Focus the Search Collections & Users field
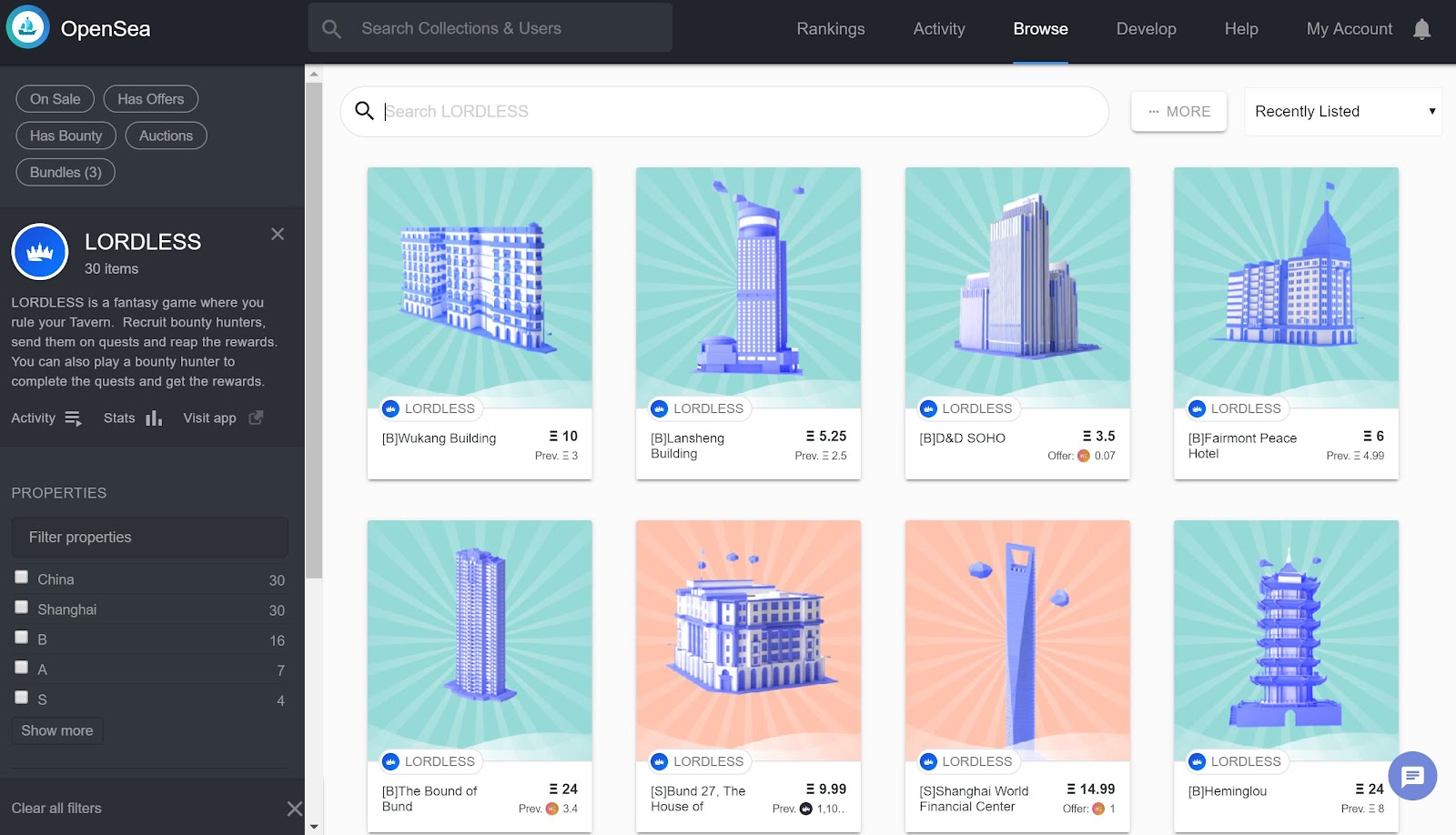The image size is (1456, 835). [490, 28]
